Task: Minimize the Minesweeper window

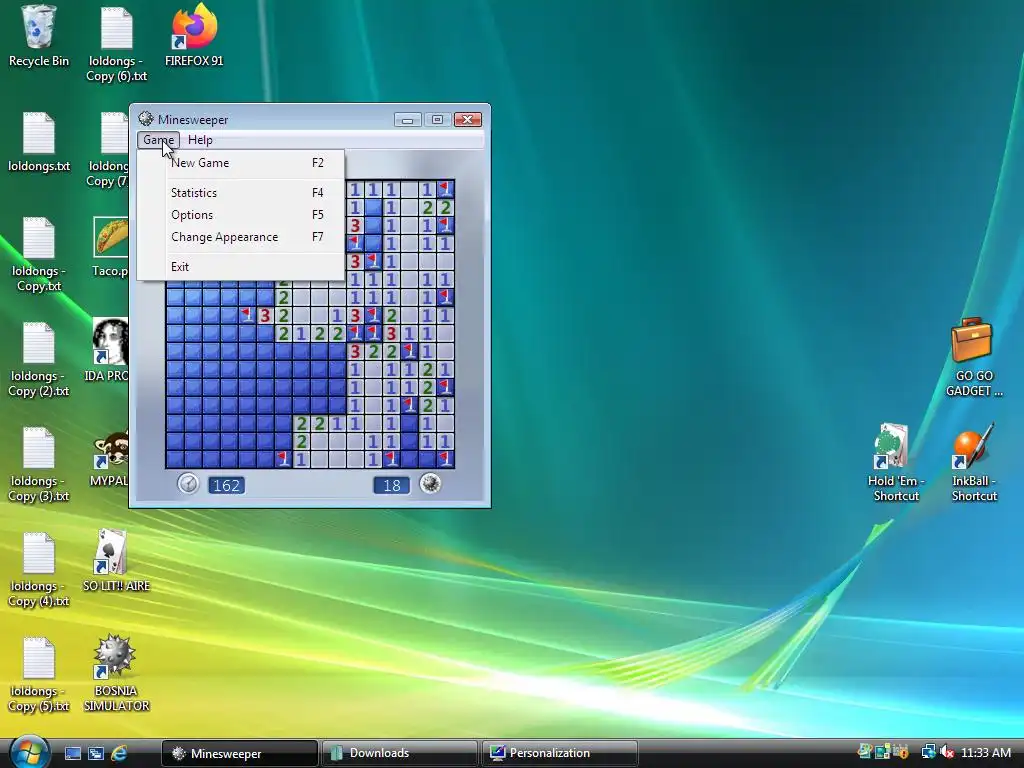Action: pos(408,120)
